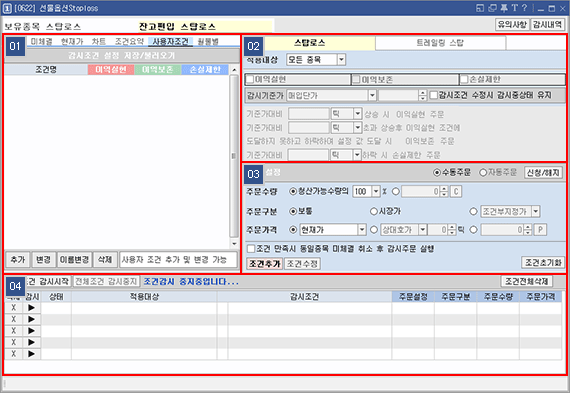Check 감시조건 수정시 감시중상태 유지
Image resolution: width=570 pixels, height=393 pixels.
433,95
